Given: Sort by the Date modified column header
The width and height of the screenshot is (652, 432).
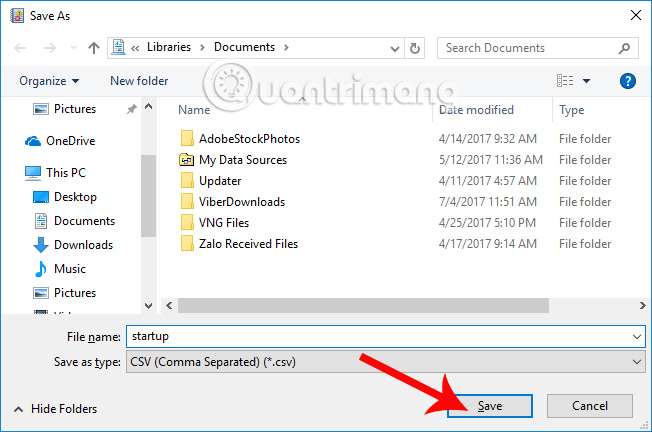Looking at the screenshot, I should pos(477,110).
